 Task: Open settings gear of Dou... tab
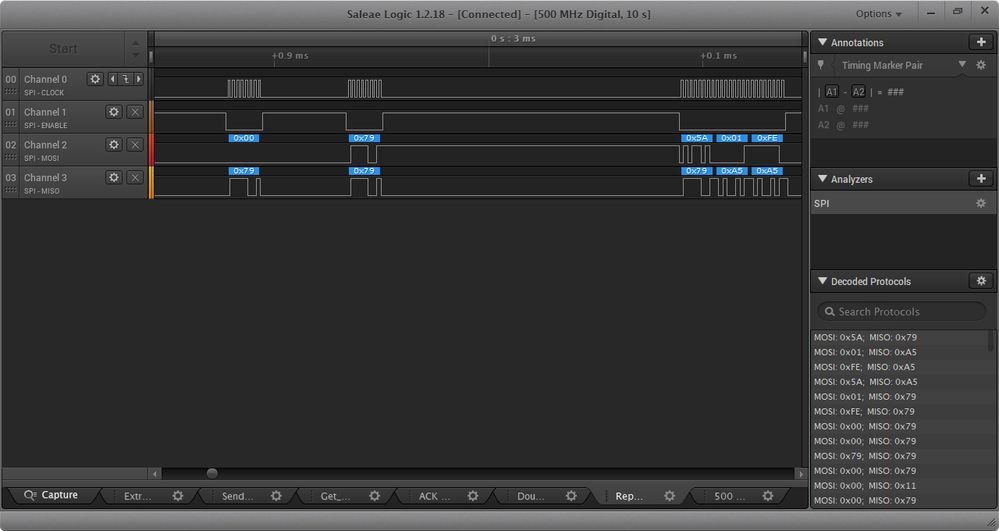point(571,496)
